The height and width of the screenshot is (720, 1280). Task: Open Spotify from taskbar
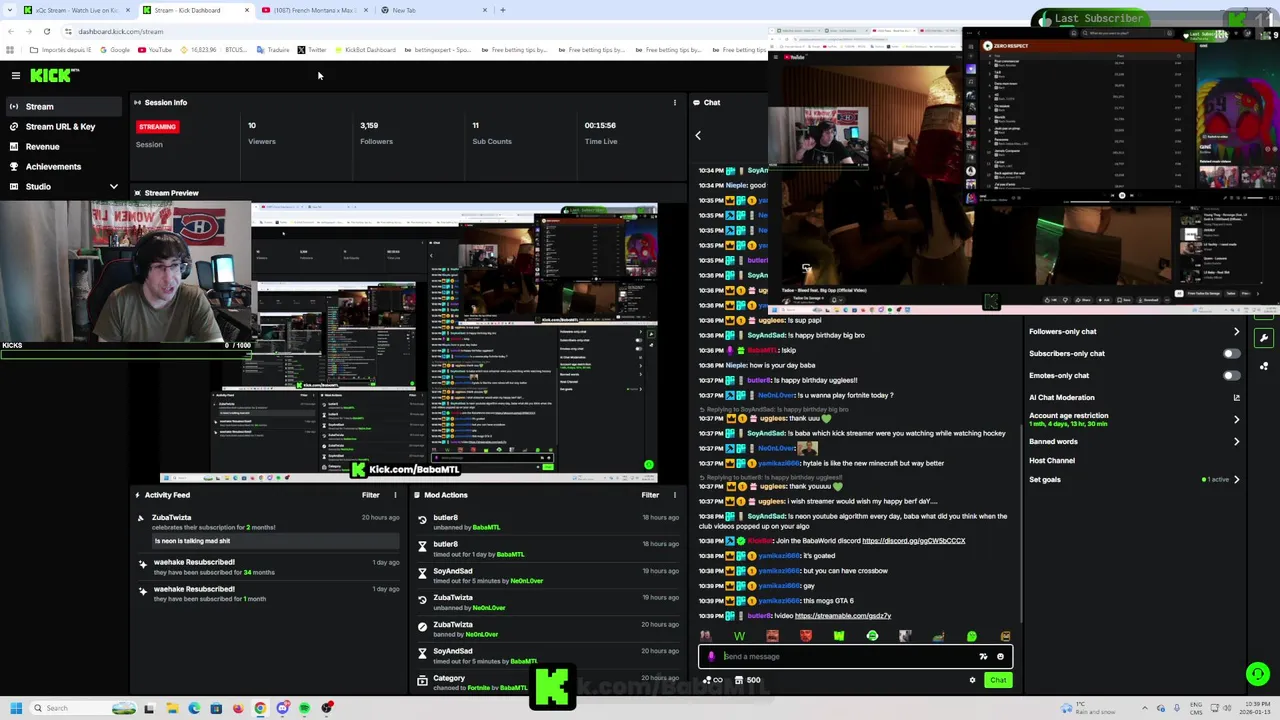[305, 708]
